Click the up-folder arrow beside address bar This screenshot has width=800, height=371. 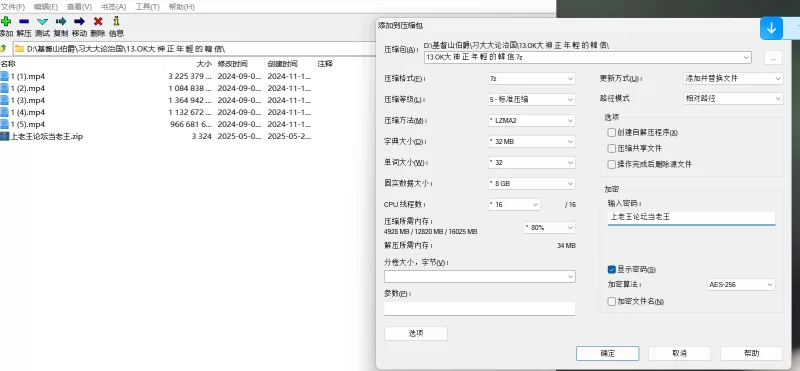click(3, 48)
